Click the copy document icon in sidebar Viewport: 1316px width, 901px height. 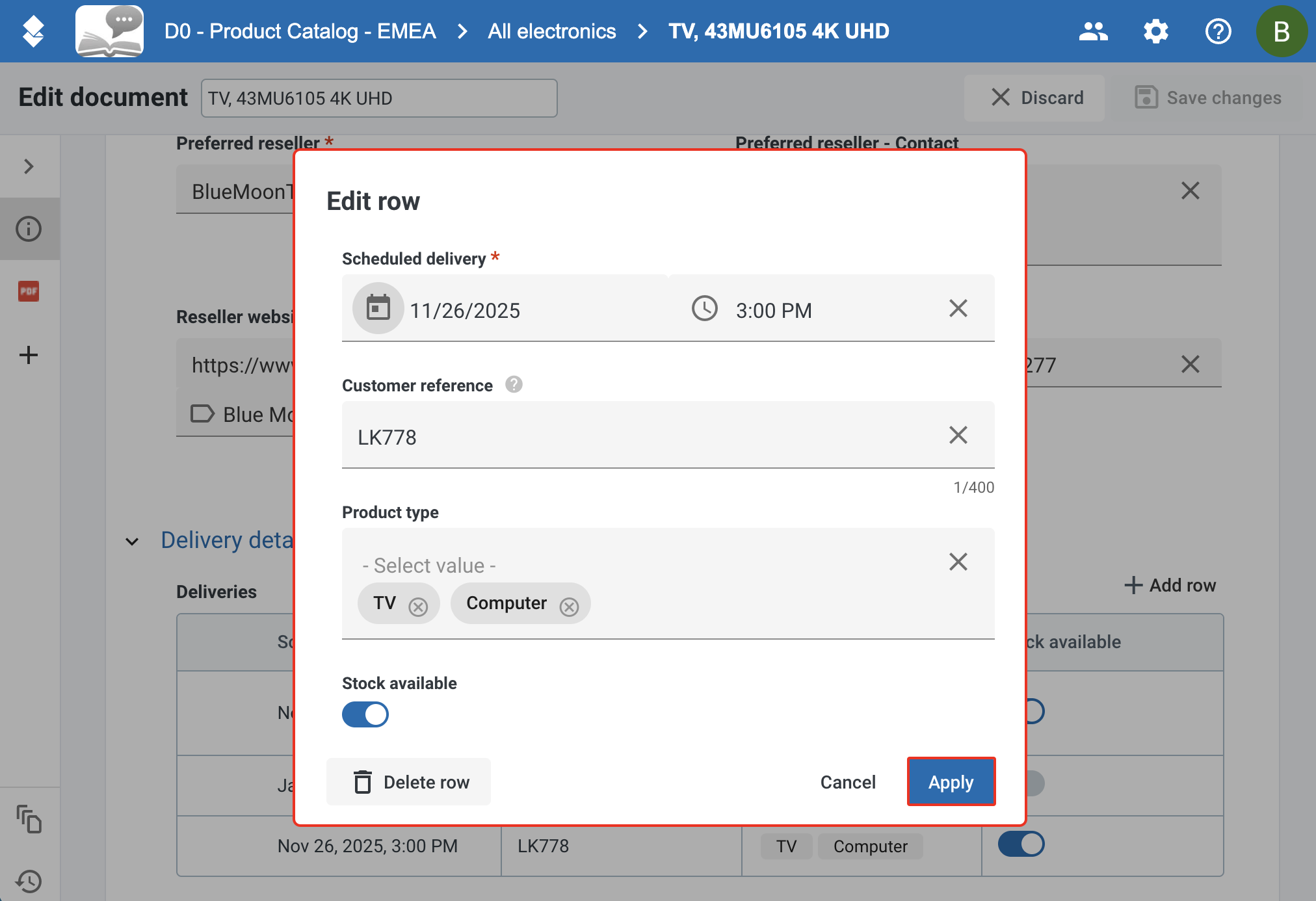(x=29, y=819)
